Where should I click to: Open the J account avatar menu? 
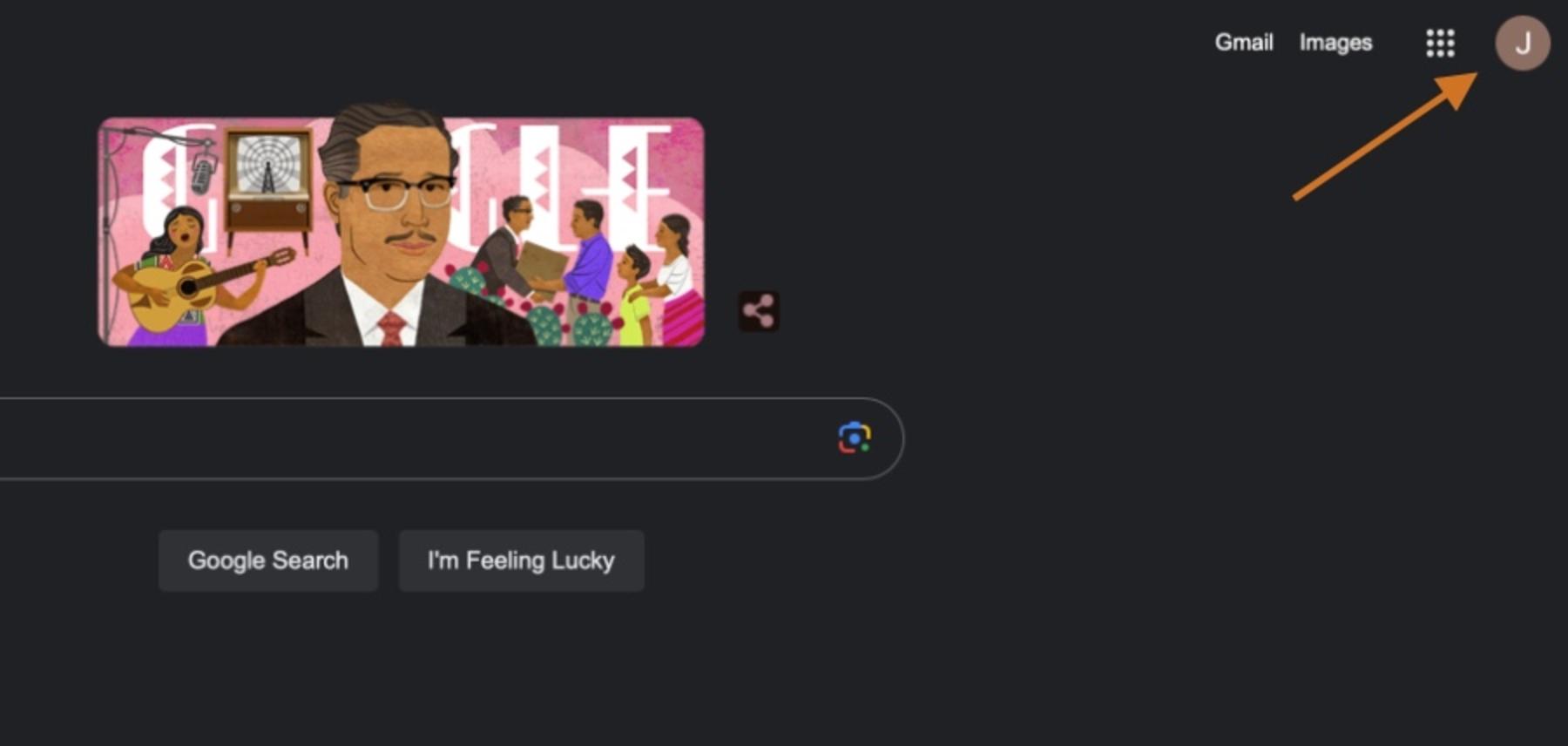(x=1523, y=43)
